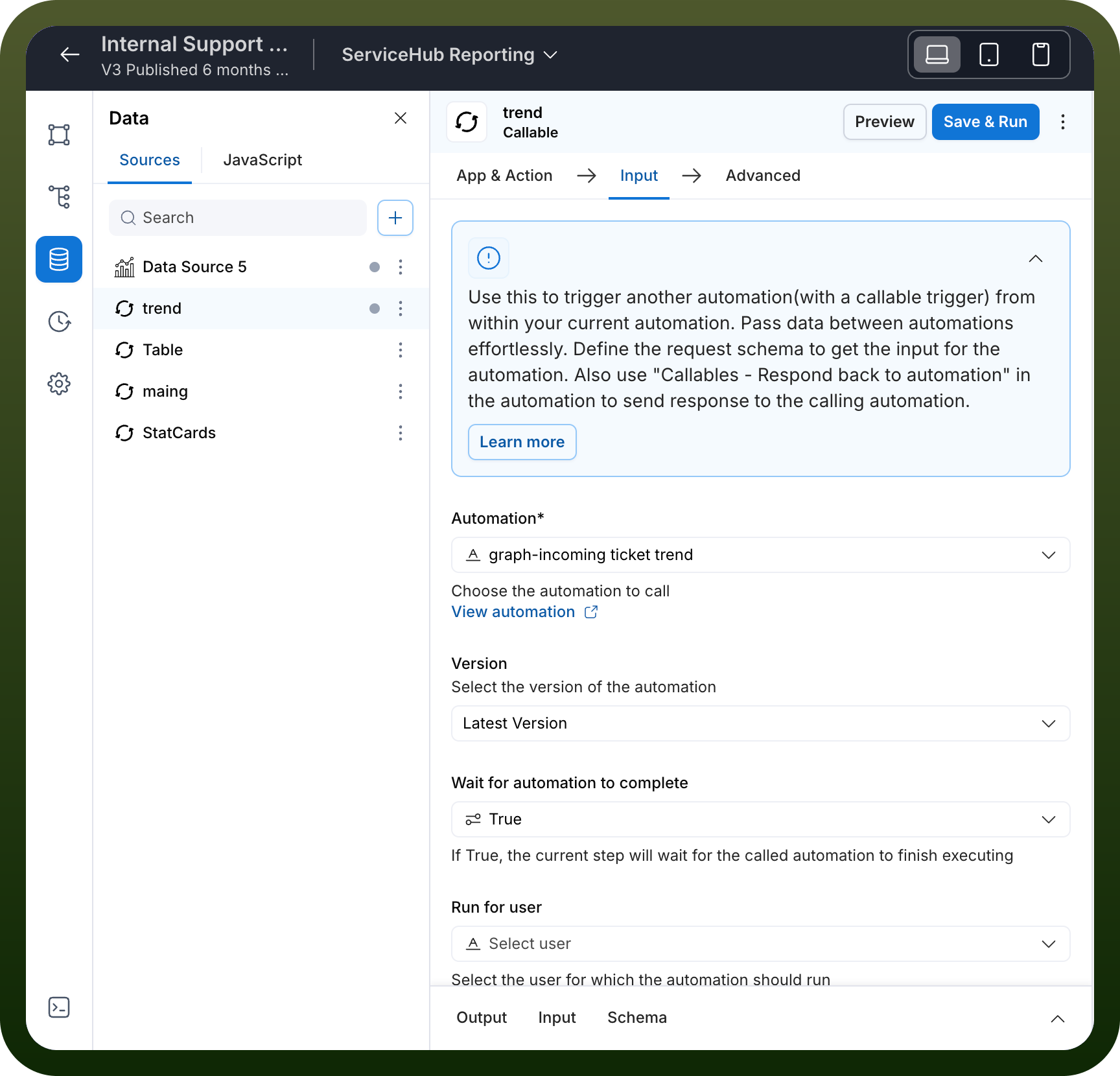Image resolution: width=1120 pixels, height=1076 pixels.
Task: Click the V3 Published version text
Action: tap(194, 70)
